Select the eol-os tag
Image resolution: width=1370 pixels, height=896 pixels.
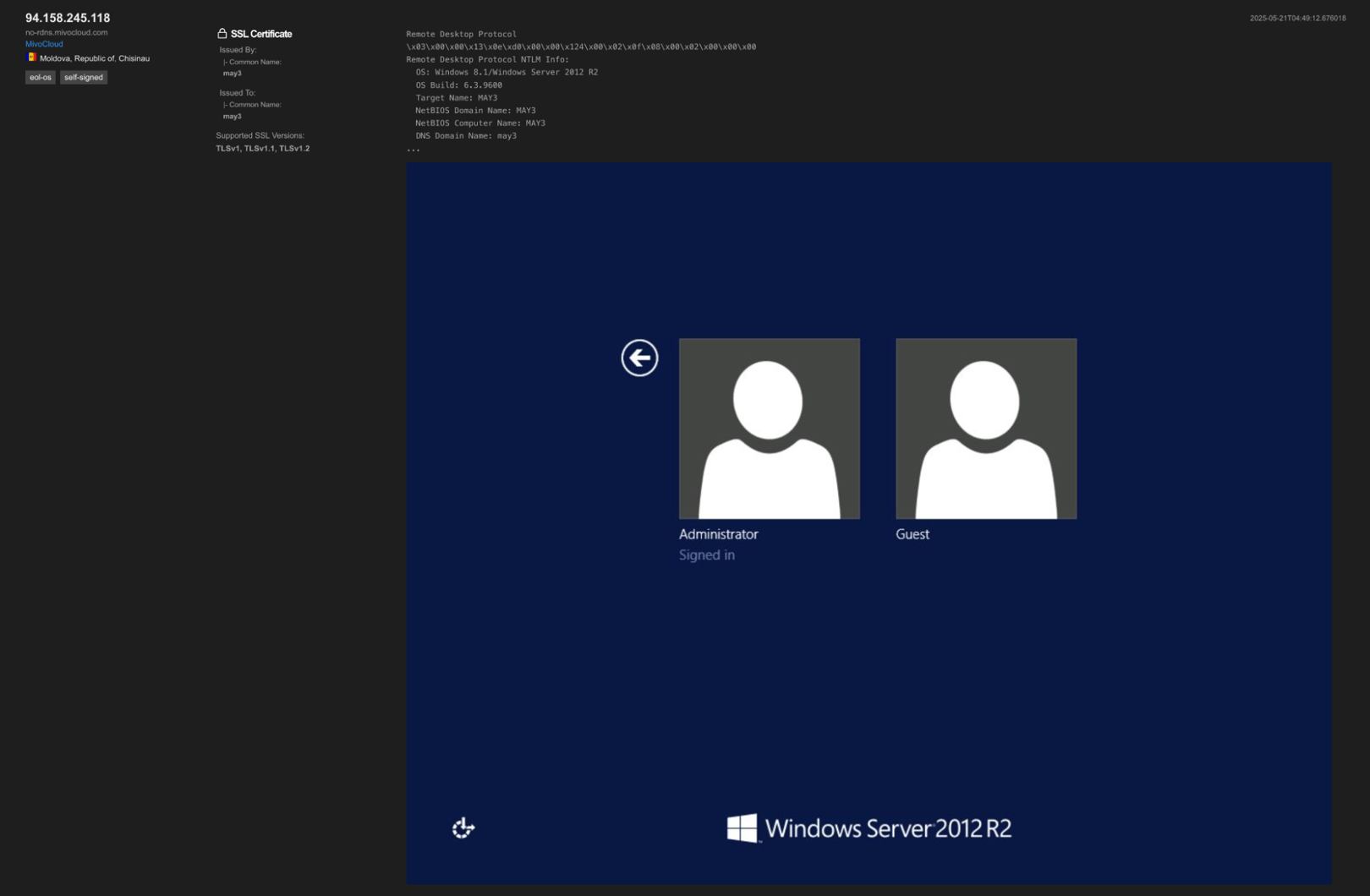pos(41,77)
